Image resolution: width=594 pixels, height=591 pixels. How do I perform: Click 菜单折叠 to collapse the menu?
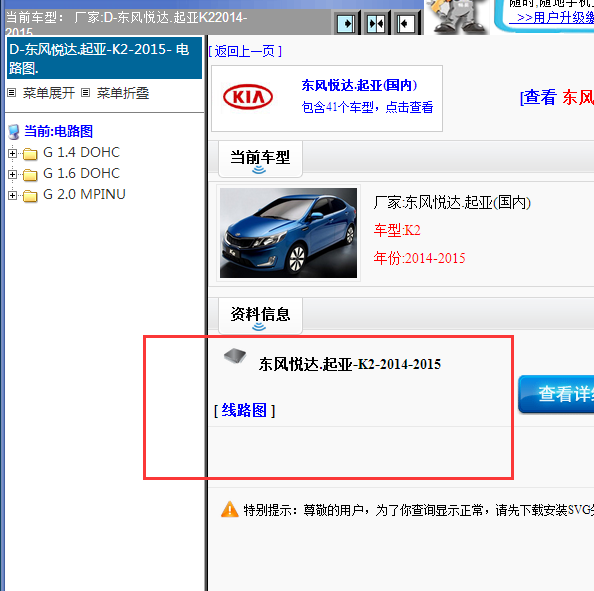pos(123,93)
